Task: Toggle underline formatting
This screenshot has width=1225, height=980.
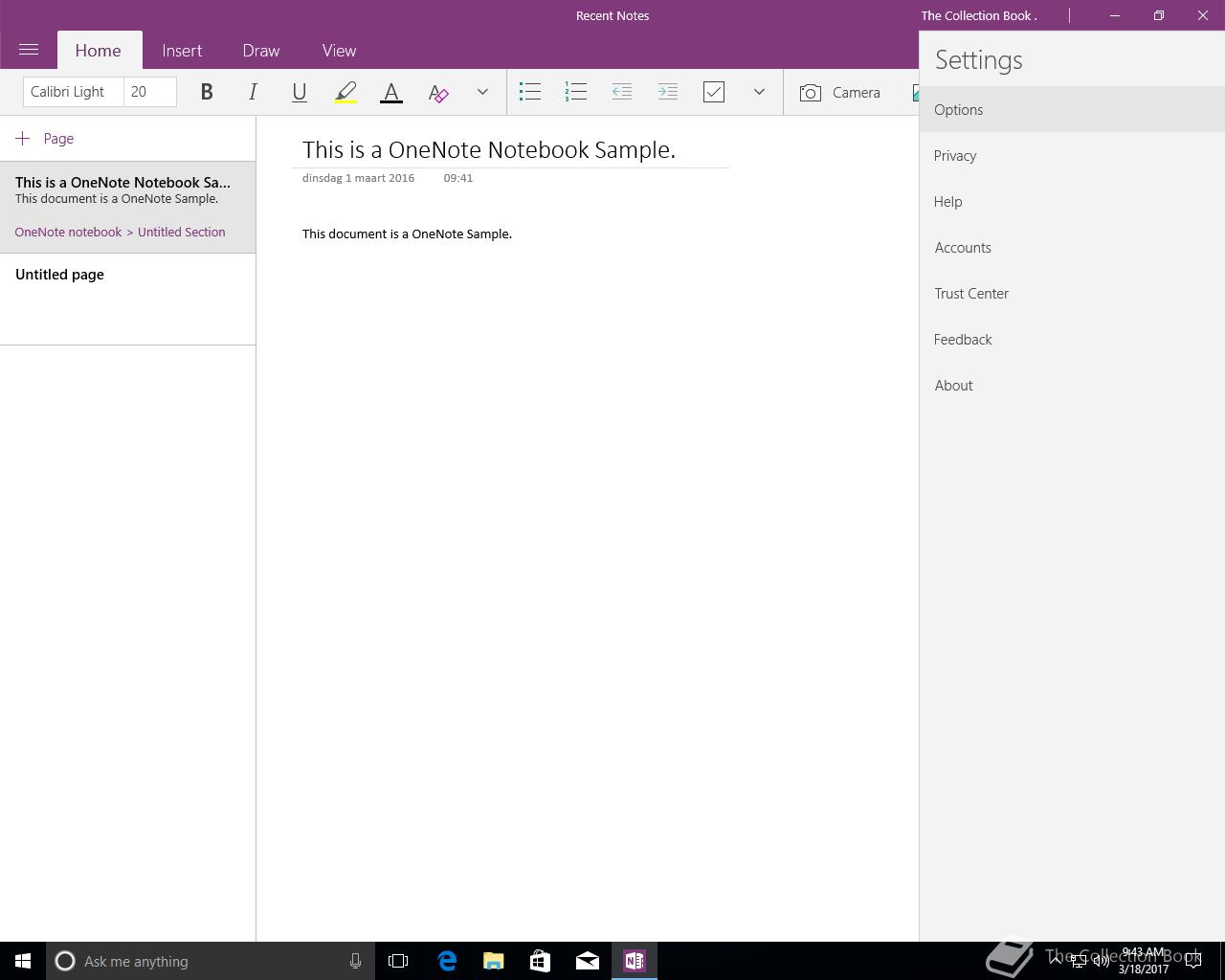Action: (x=299, y=92)
